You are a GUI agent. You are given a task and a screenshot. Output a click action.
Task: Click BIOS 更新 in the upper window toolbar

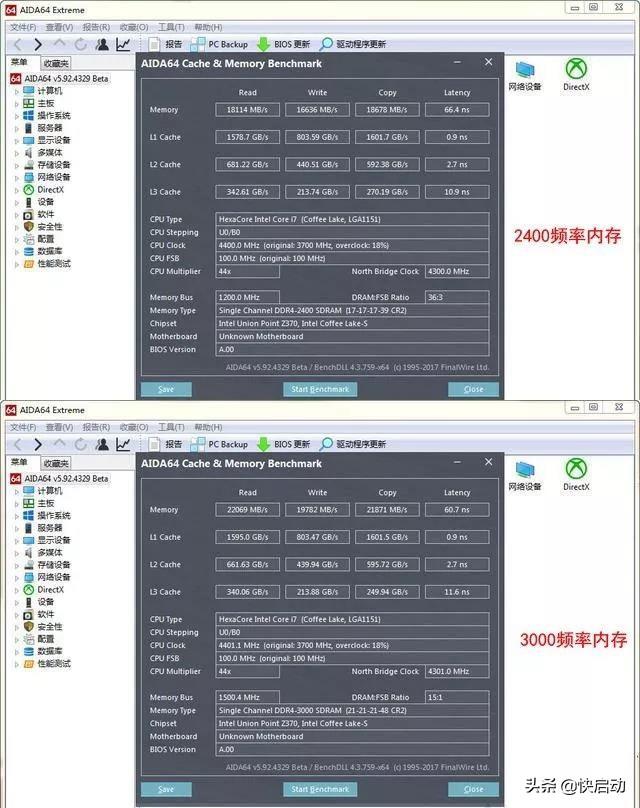[283, 44]
